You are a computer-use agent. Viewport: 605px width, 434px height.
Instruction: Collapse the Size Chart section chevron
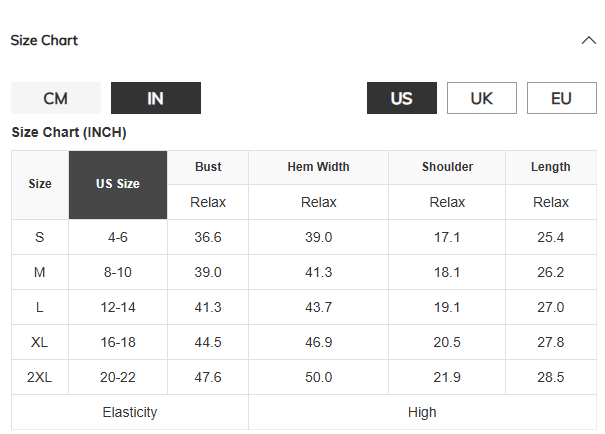click(588, 41)
